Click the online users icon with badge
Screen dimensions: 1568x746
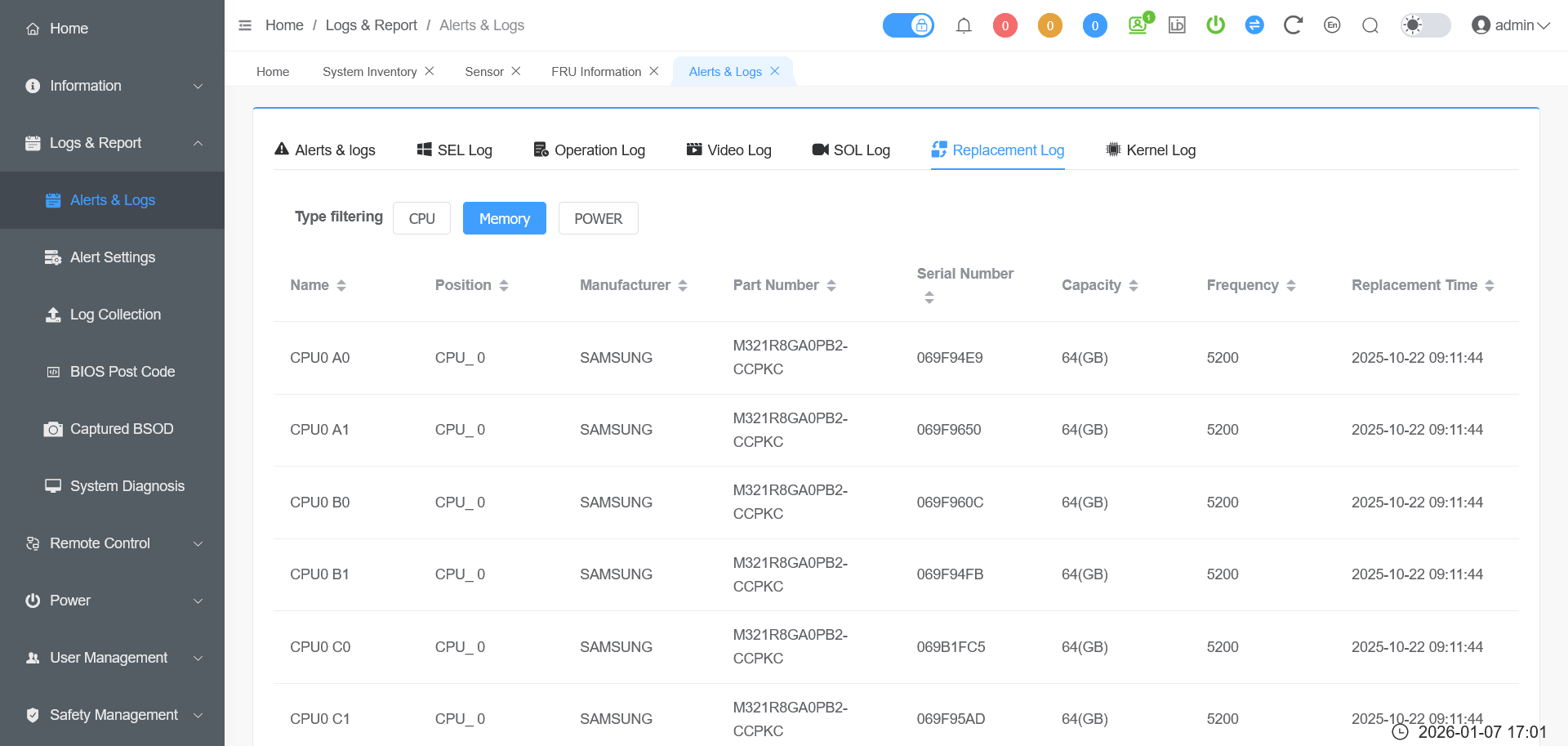[x=1138, y=25]
